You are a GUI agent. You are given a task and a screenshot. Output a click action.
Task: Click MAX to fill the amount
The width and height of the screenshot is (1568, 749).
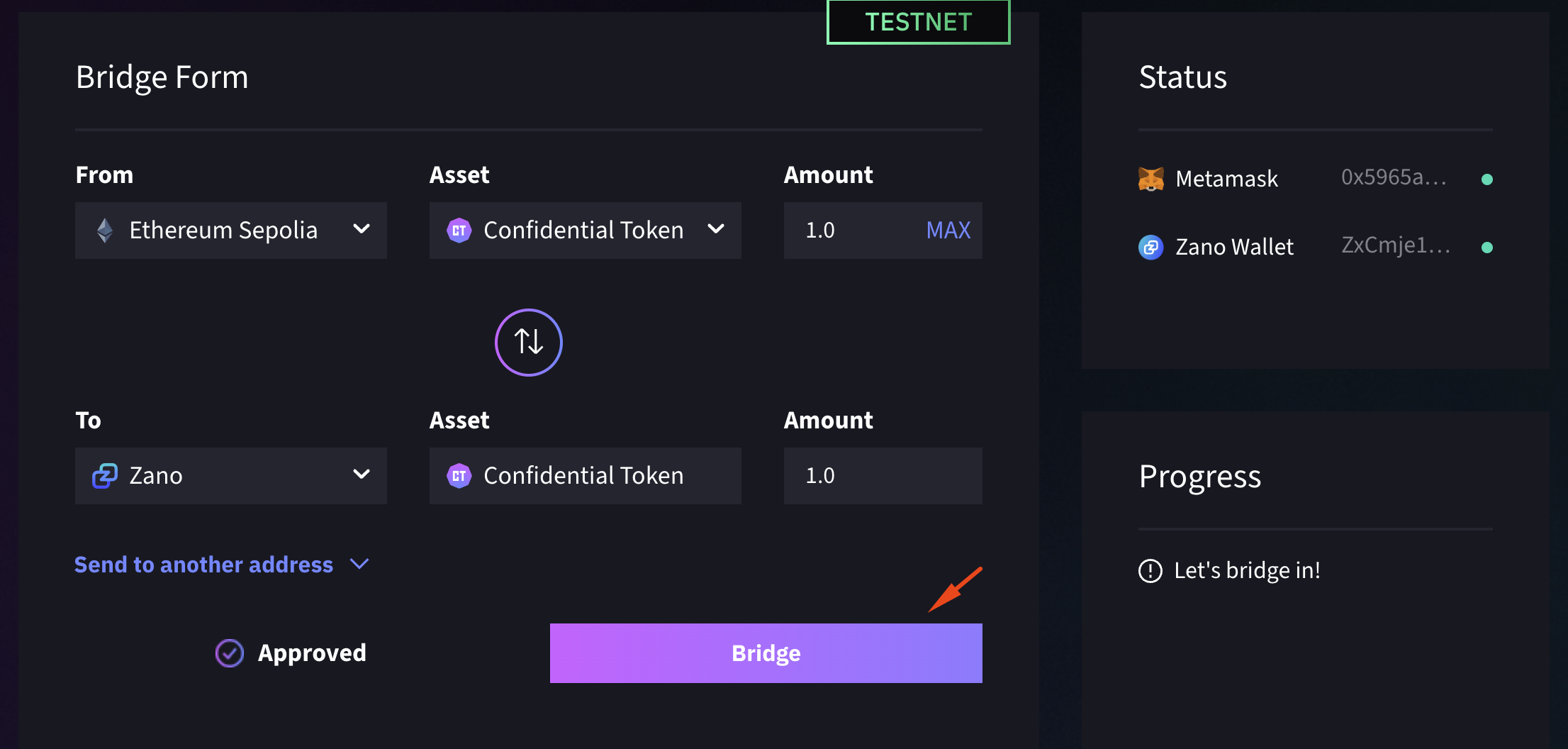(948, 231)
